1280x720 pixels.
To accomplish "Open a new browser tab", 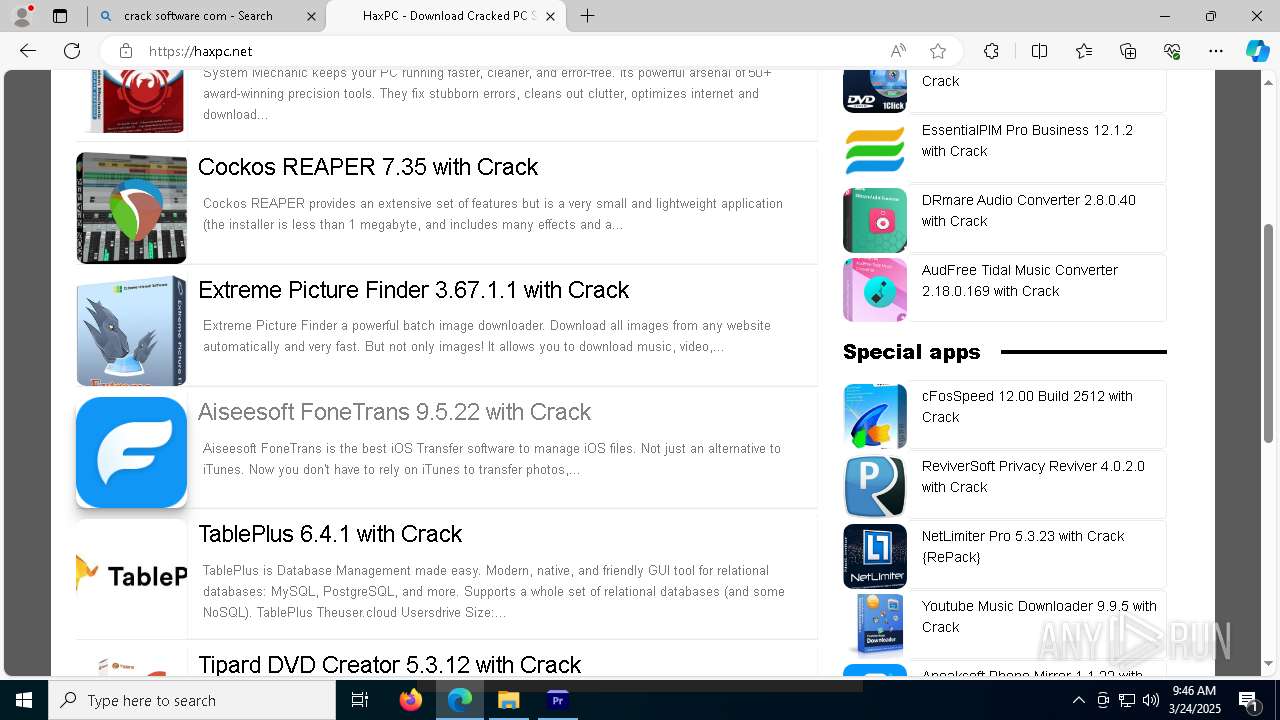I will pyautogui.click(x=588, y=16).
